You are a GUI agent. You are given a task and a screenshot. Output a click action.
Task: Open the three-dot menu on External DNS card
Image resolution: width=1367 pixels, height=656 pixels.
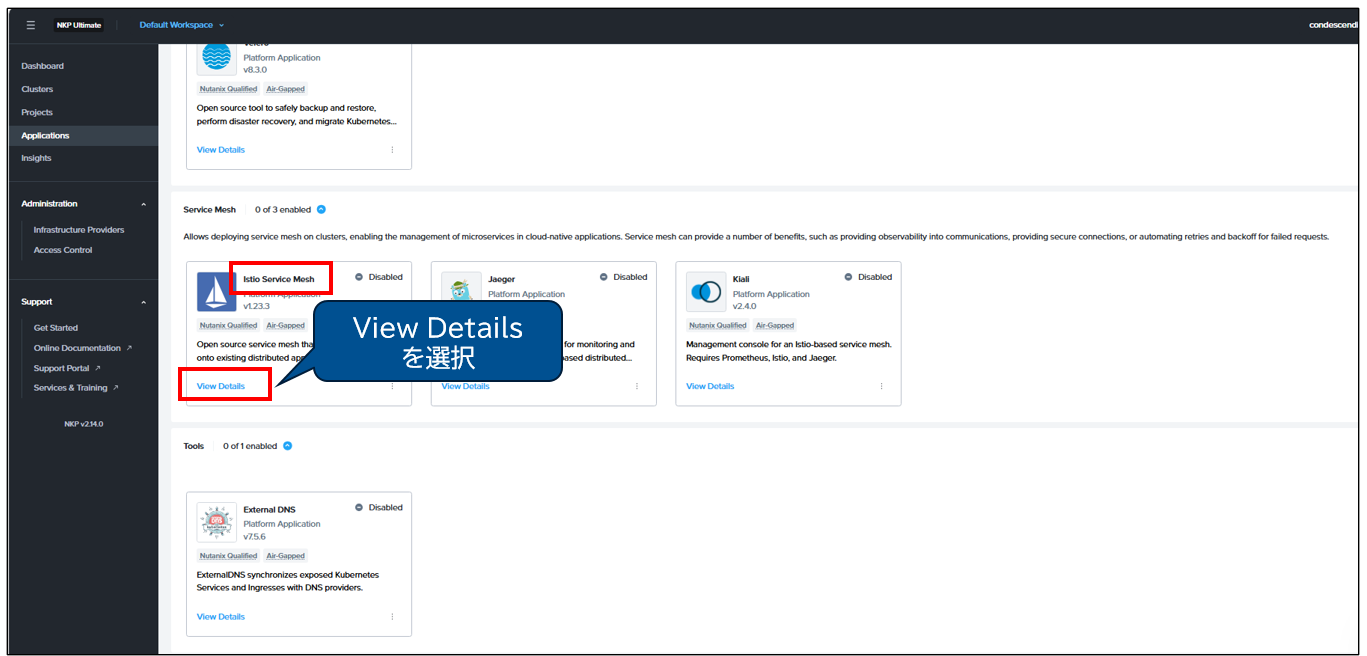392,617
